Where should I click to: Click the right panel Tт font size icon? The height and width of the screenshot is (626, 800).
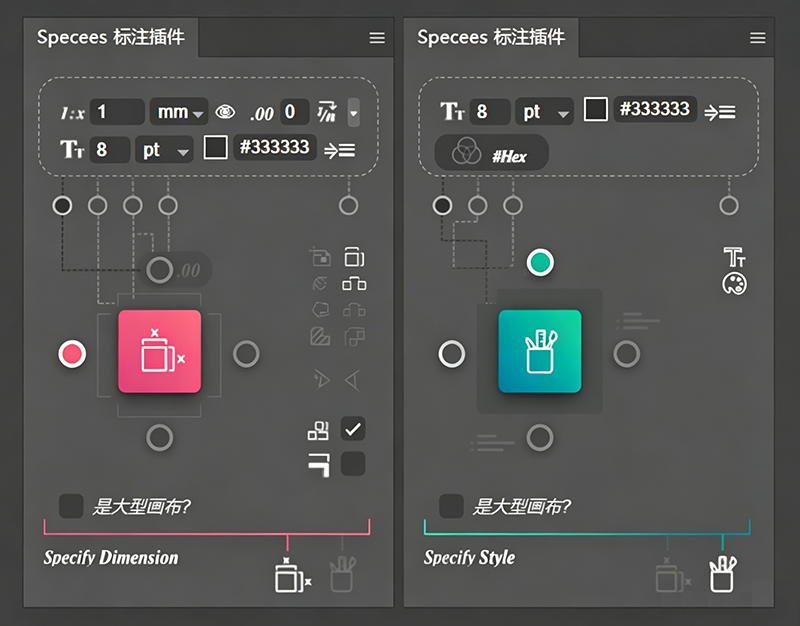coord(453,111)
